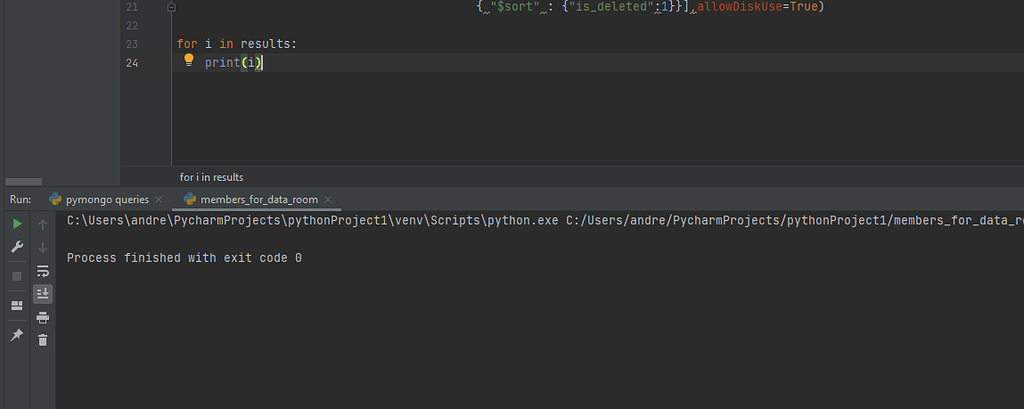Screen dimensions: 1024x409
Task: Rerun the script with green play icon
Action: pyautogui.click(x=17, y=224)
